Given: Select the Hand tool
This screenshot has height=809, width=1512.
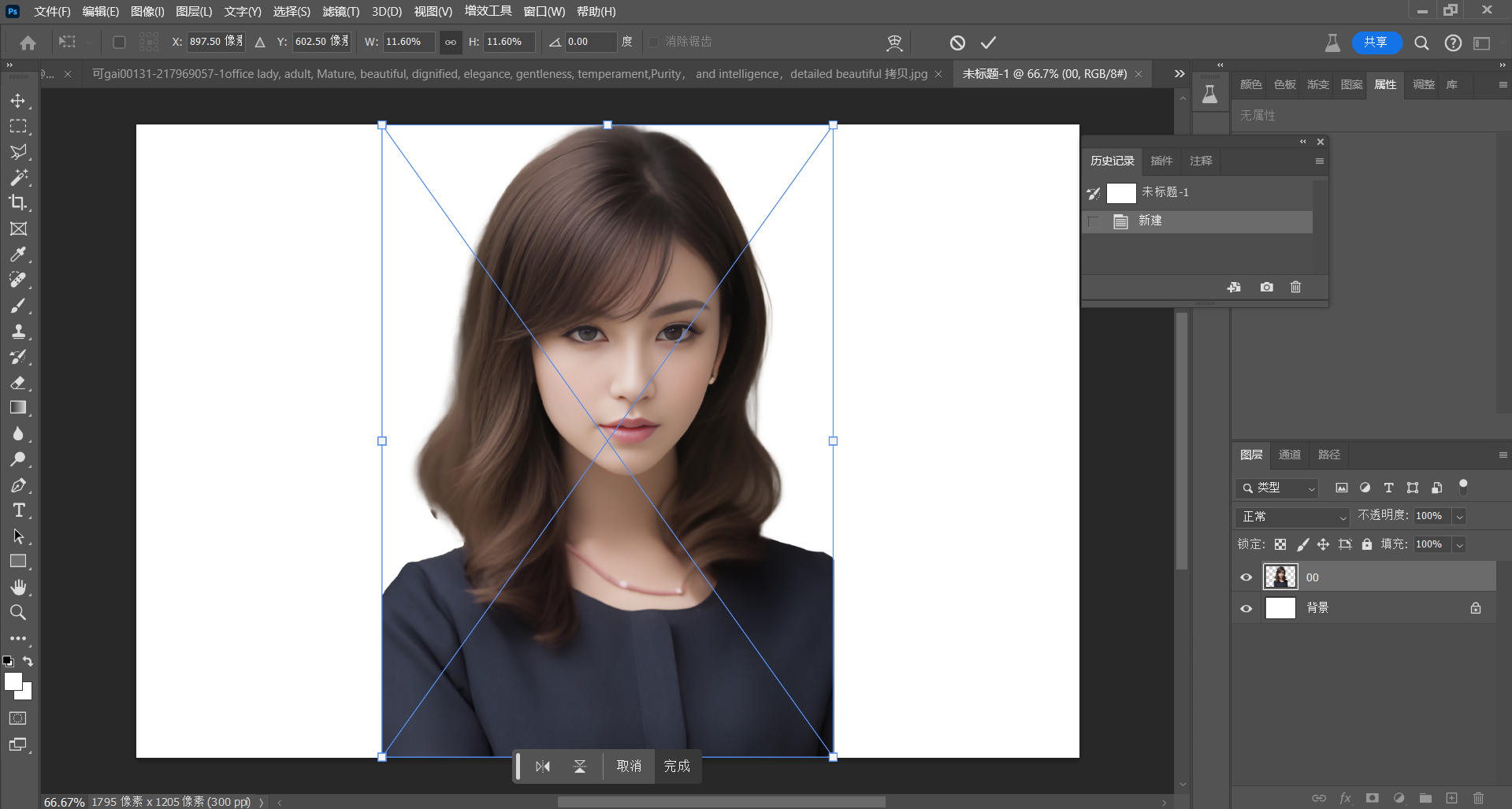Looking at the screenshot, I should click(x=18, y=588).
